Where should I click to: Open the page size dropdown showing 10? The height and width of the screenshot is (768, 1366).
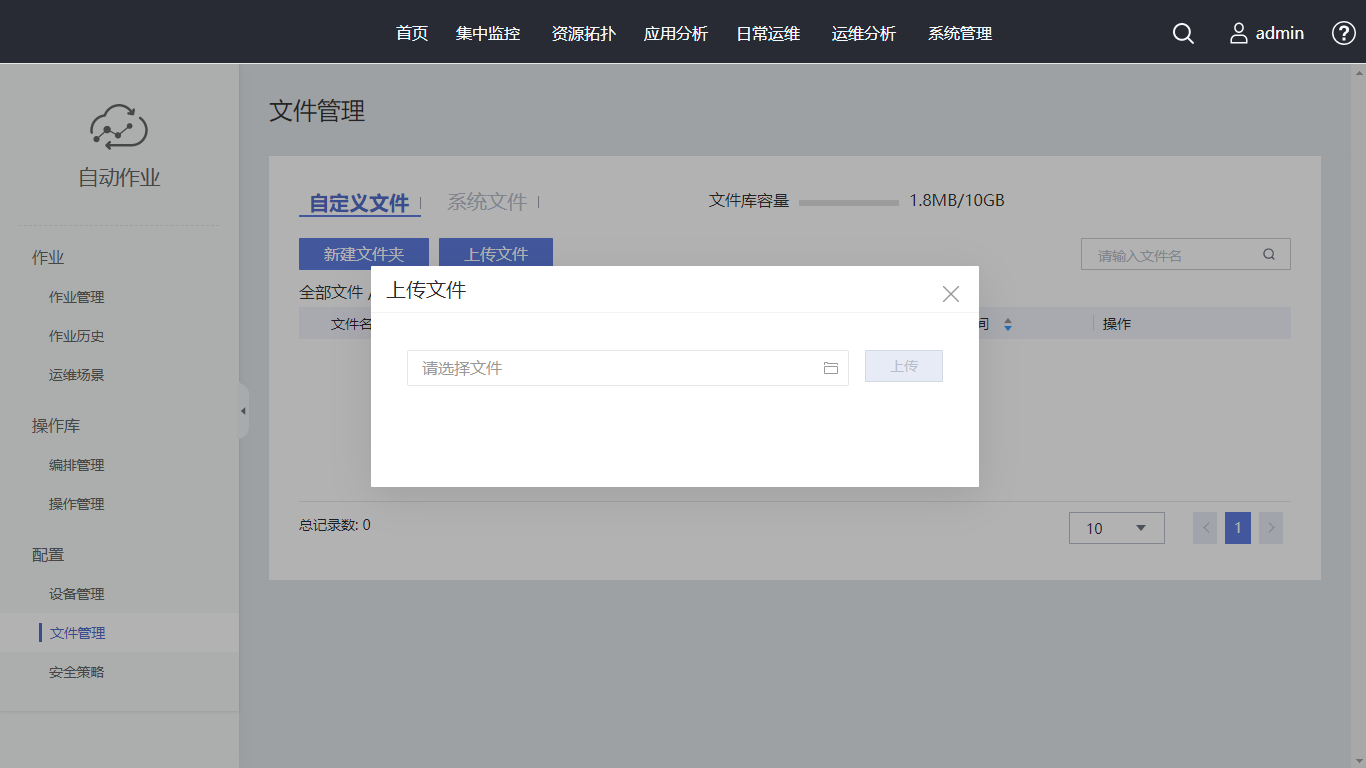[x=1116, y=528]
